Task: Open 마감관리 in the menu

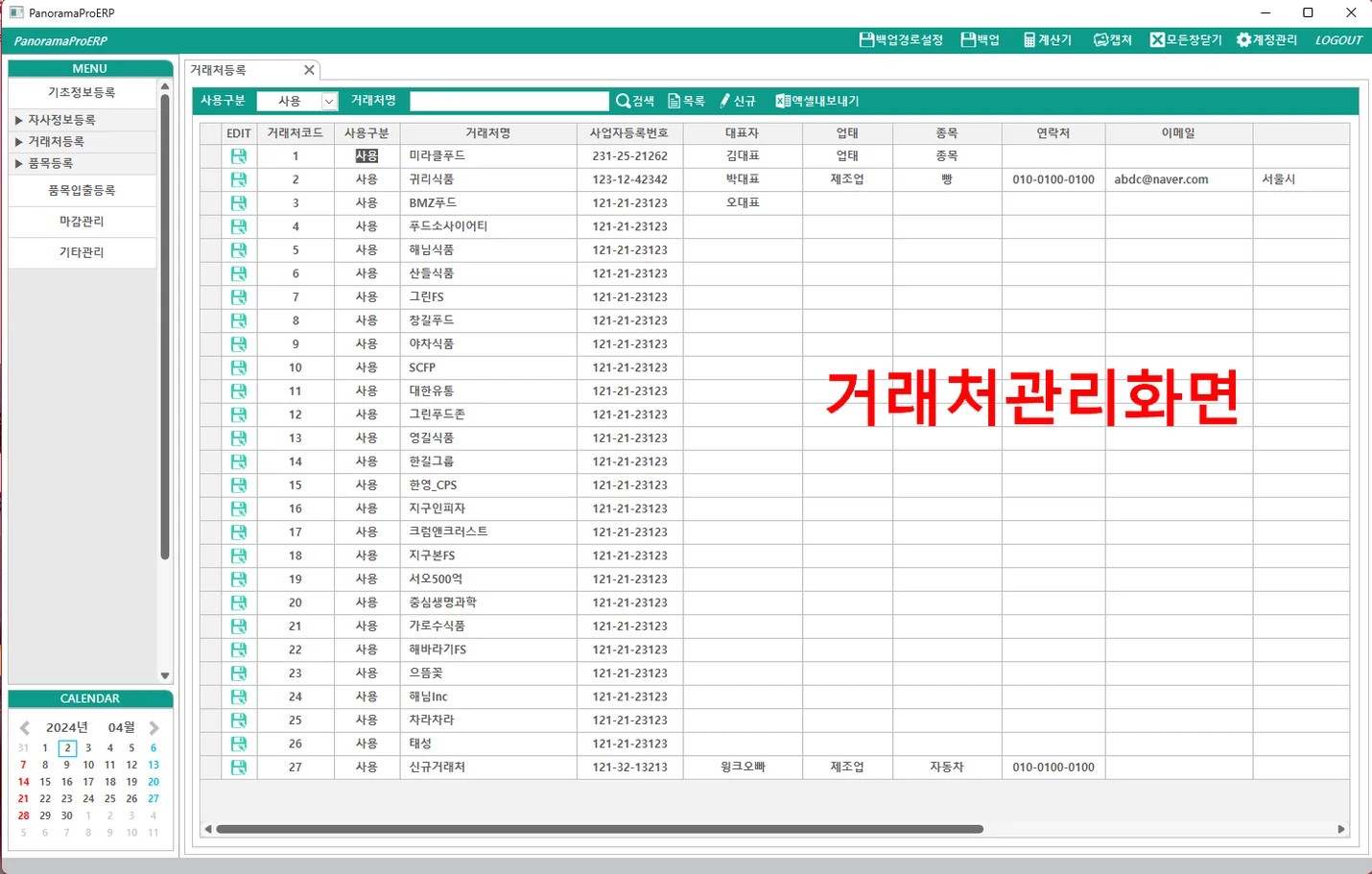Action: tap(83, 222)
